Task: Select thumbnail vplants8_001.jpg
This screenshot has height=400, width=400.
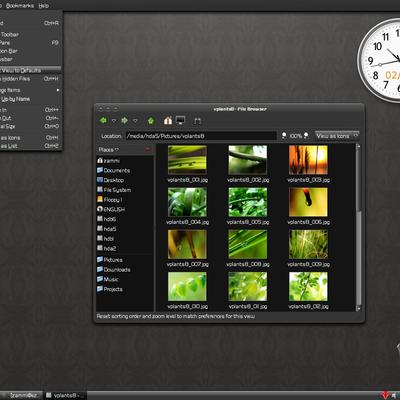Action: click(187, 160)
